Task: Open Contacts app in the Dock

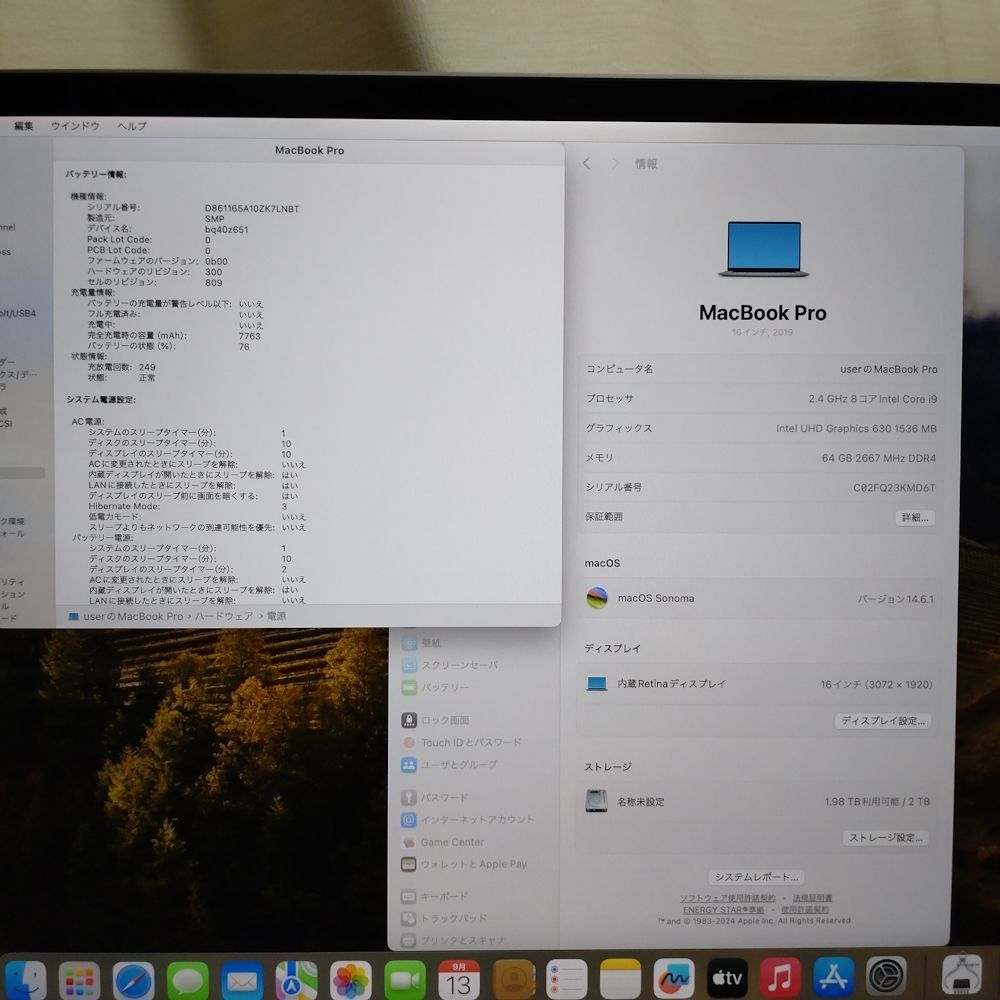Action: [513, 980]
